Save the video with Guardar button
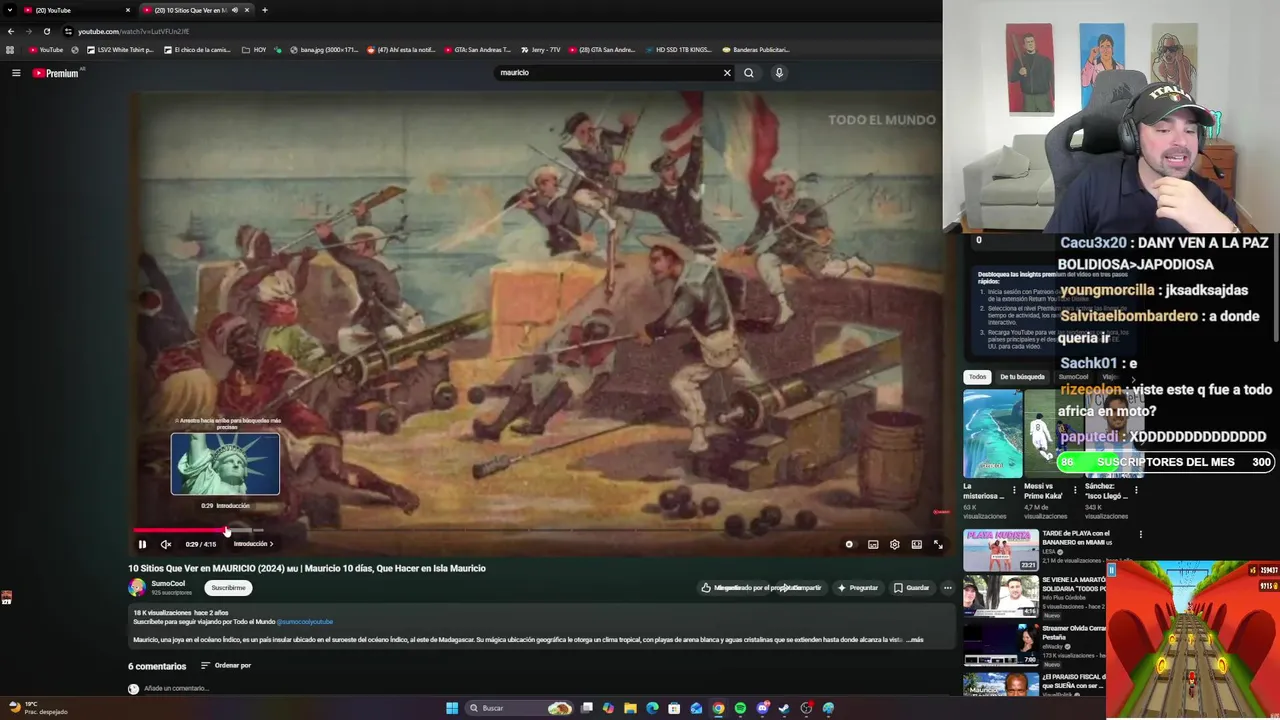1280x720 pixels. [911, 588]
